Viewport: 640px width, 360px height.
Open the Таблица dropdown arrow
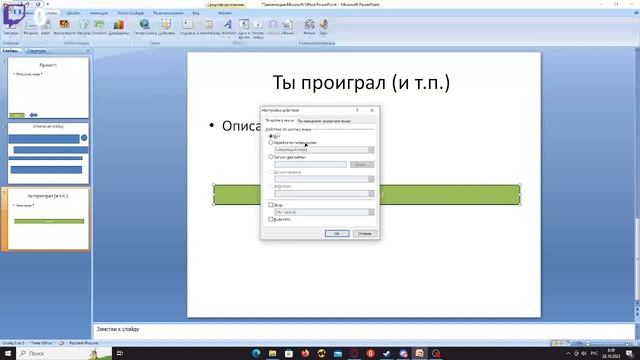pos(11,36)
